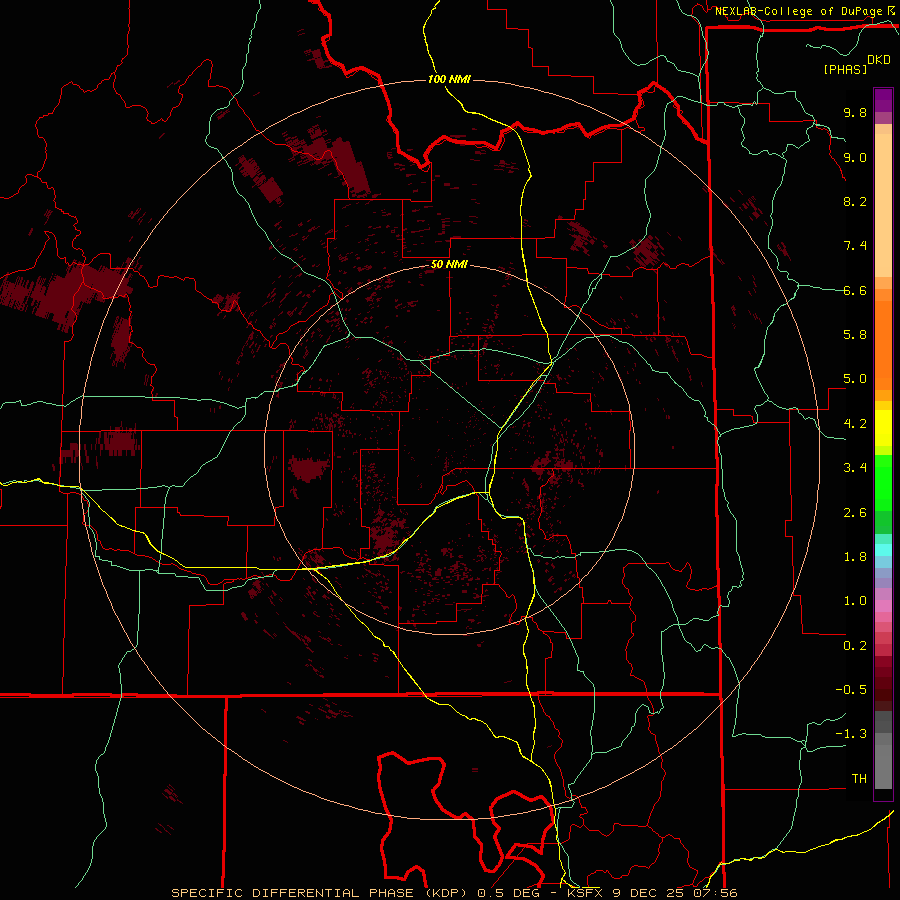Click the '[PHAS]' units label
This screenshot has width=900, height=900.
pyautogui.click(x=845, y=70)
